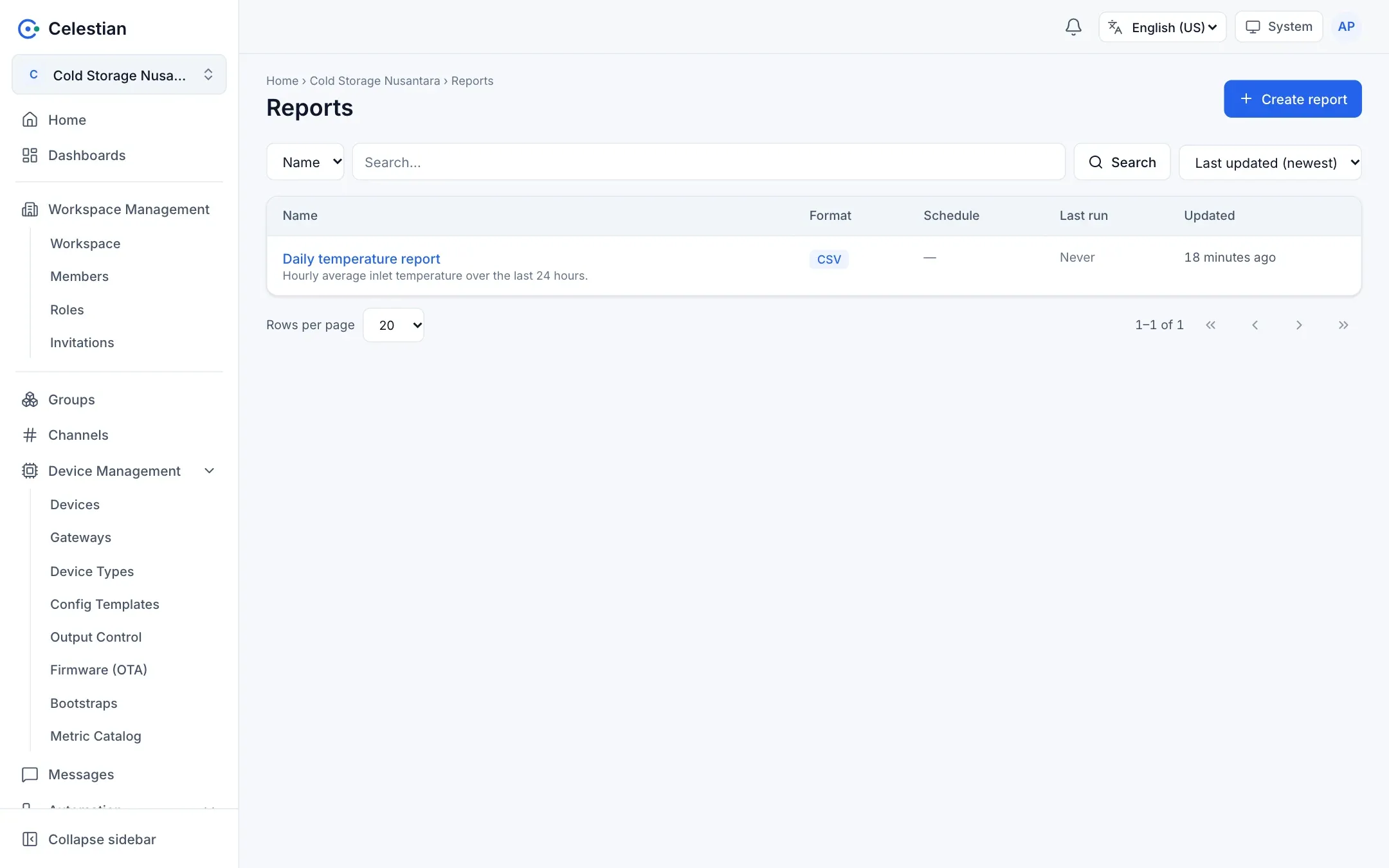The image size is (1389, 868).
Task: Click the System theme button
Action: pos(1278,27)
